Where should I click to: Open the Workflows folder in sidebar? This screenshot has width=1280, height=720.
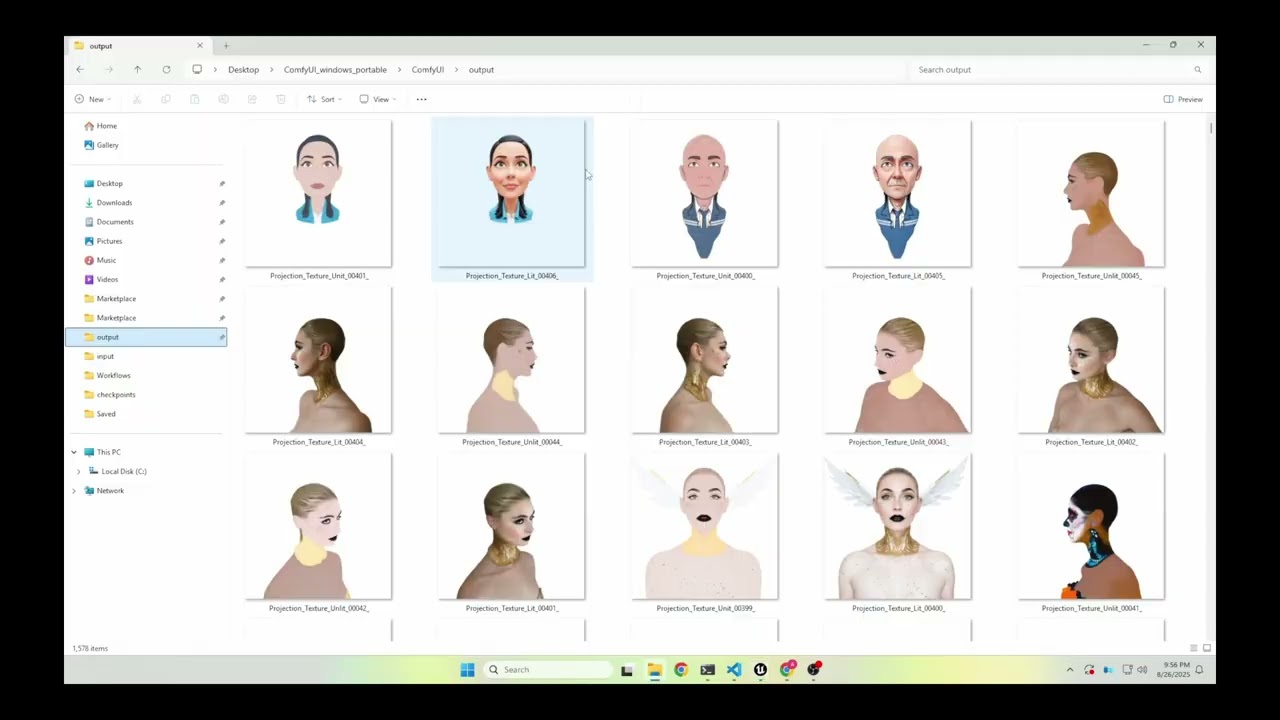click(x=113, y=376)
